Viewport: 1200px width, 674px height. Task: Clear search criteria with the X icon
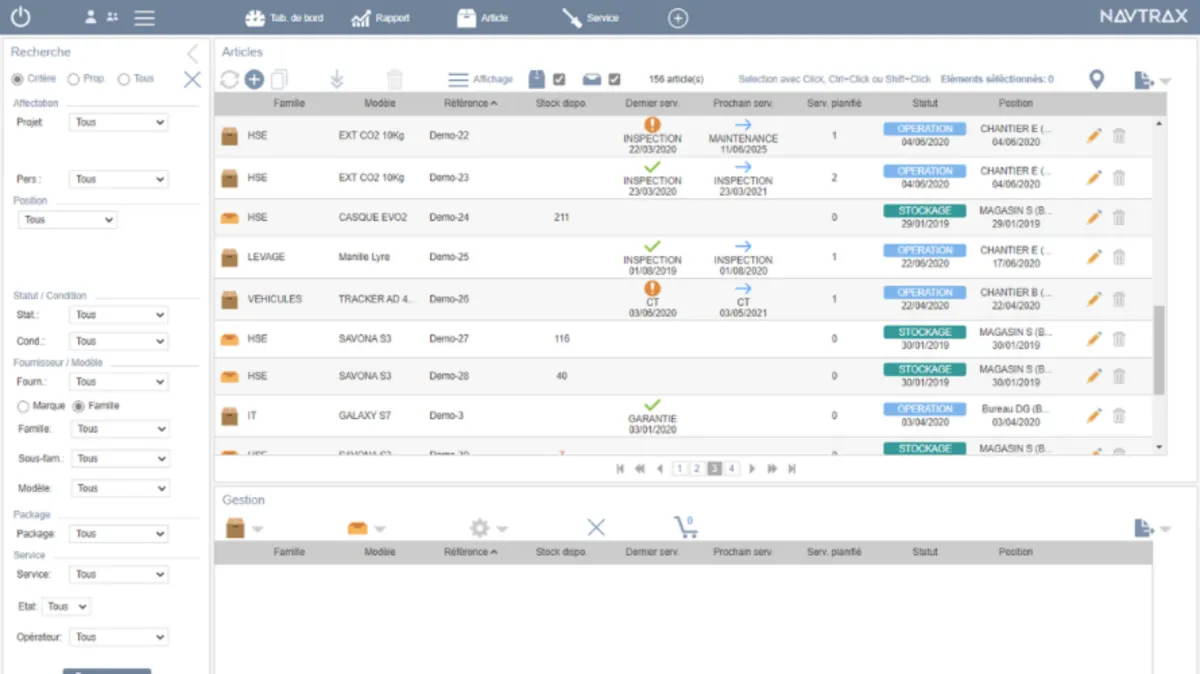[192, 79]
